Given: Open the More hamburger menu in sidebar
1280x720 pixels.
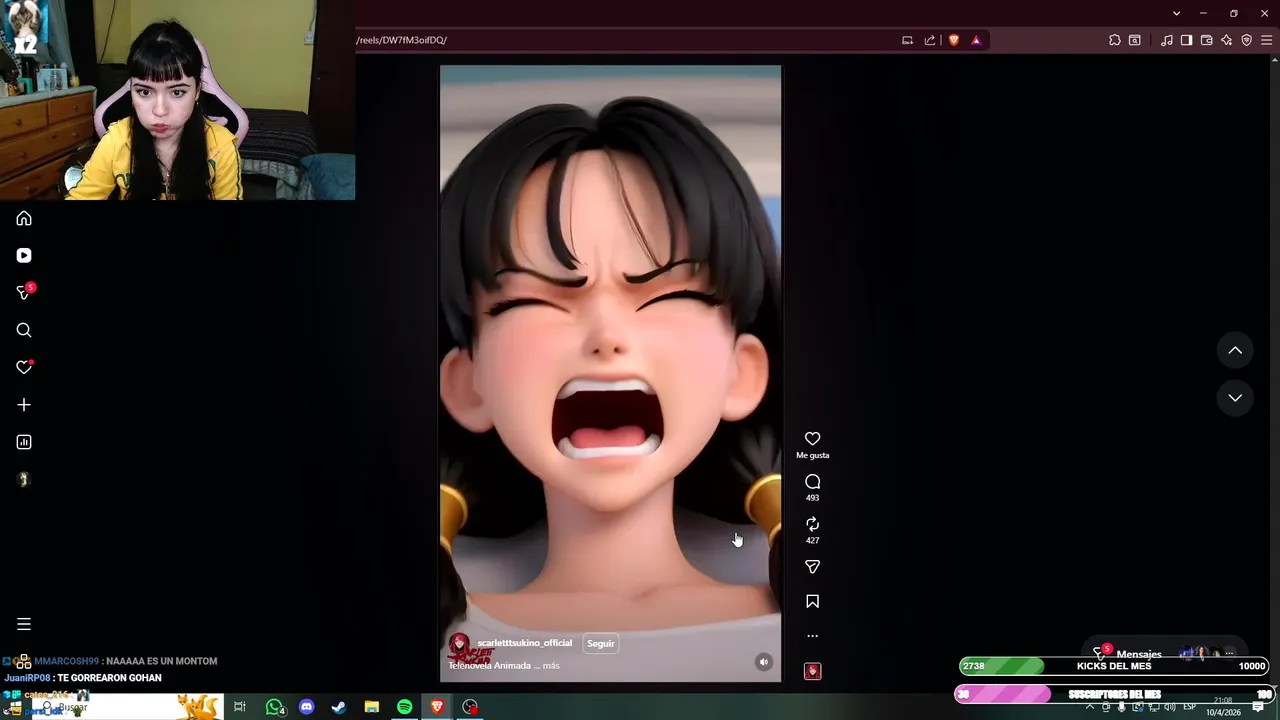Looking at the screenshot, I should pyautogui.click(x=24, y=624).
